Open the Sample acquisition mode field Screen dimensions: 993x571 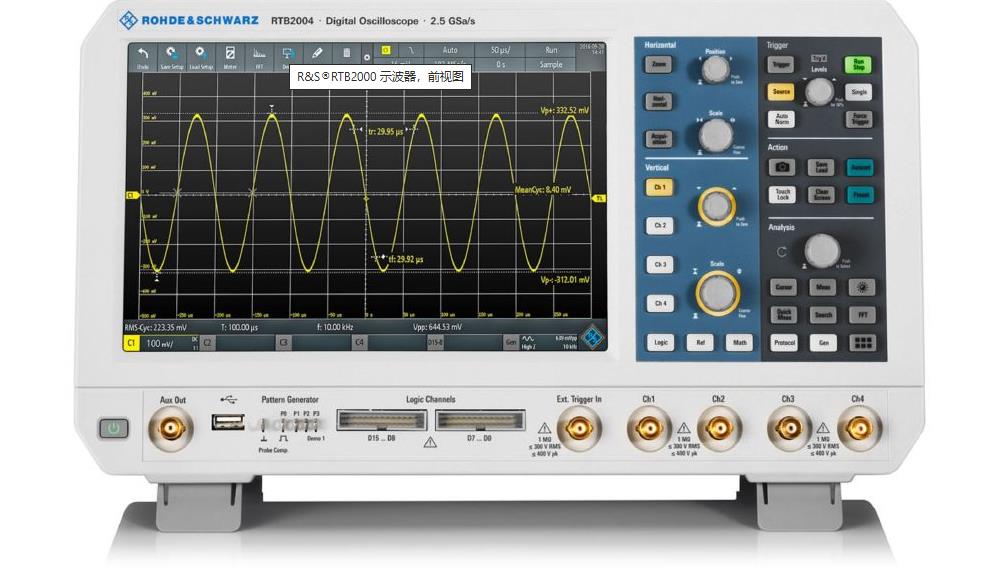(x=551, y=64)
